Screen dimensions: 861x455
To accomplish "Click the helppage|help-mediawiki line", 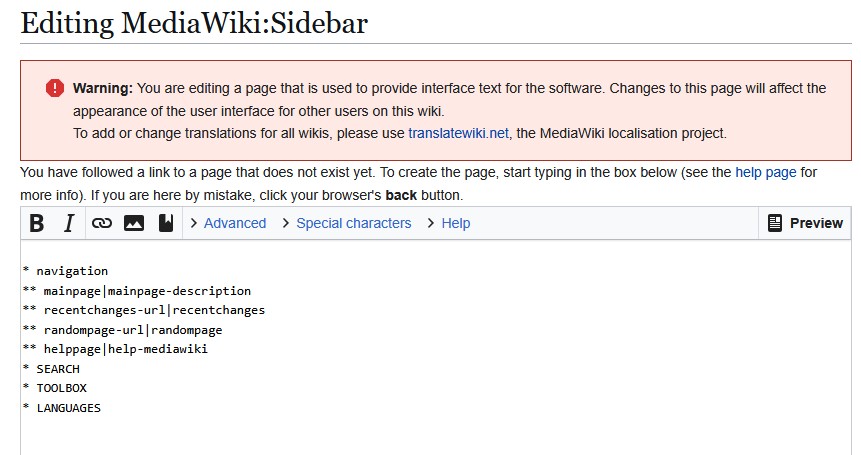I will (115, 349).
